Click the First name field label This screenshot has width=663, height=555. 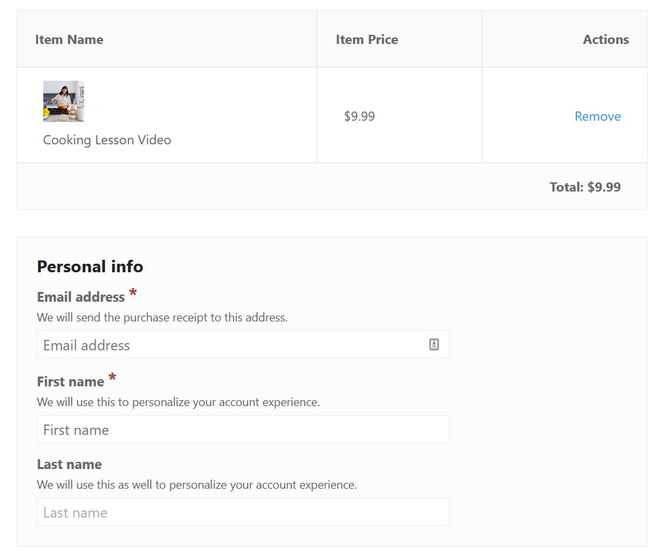click(70, 382)
